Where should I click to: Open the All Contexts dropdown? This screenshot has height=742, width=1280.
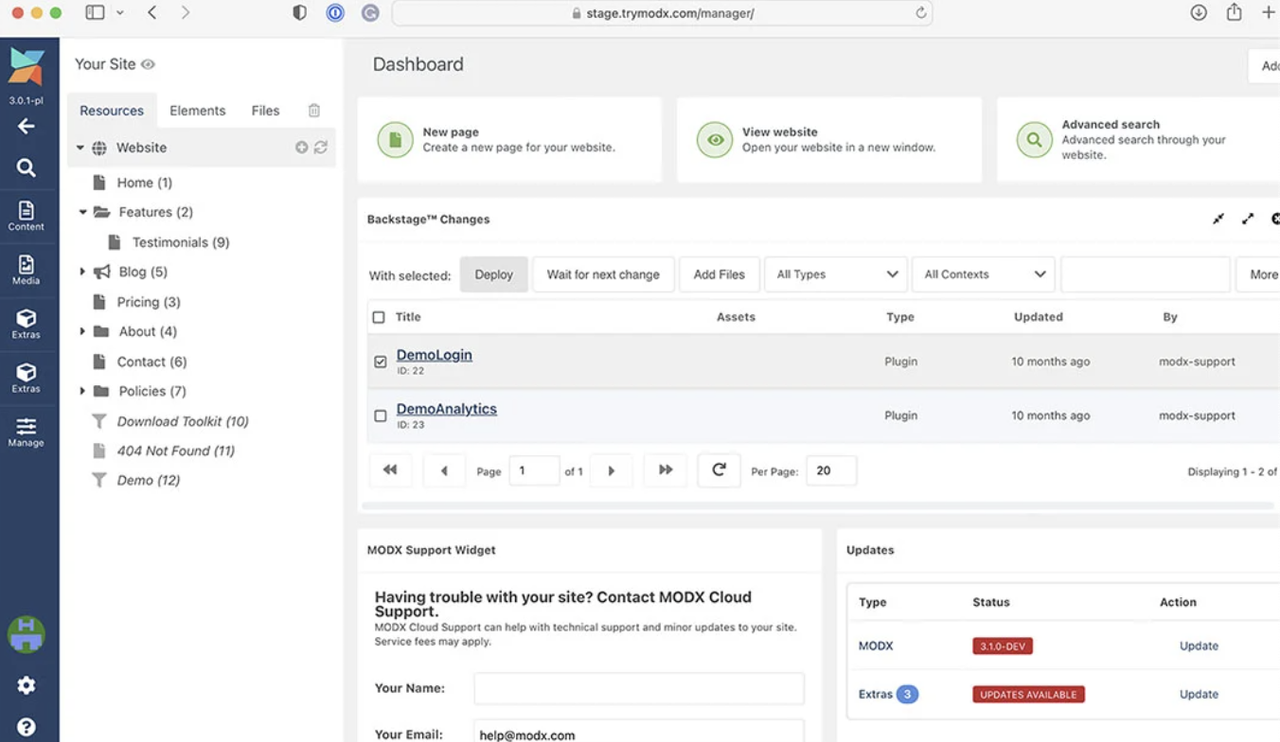tap(984, 274)
